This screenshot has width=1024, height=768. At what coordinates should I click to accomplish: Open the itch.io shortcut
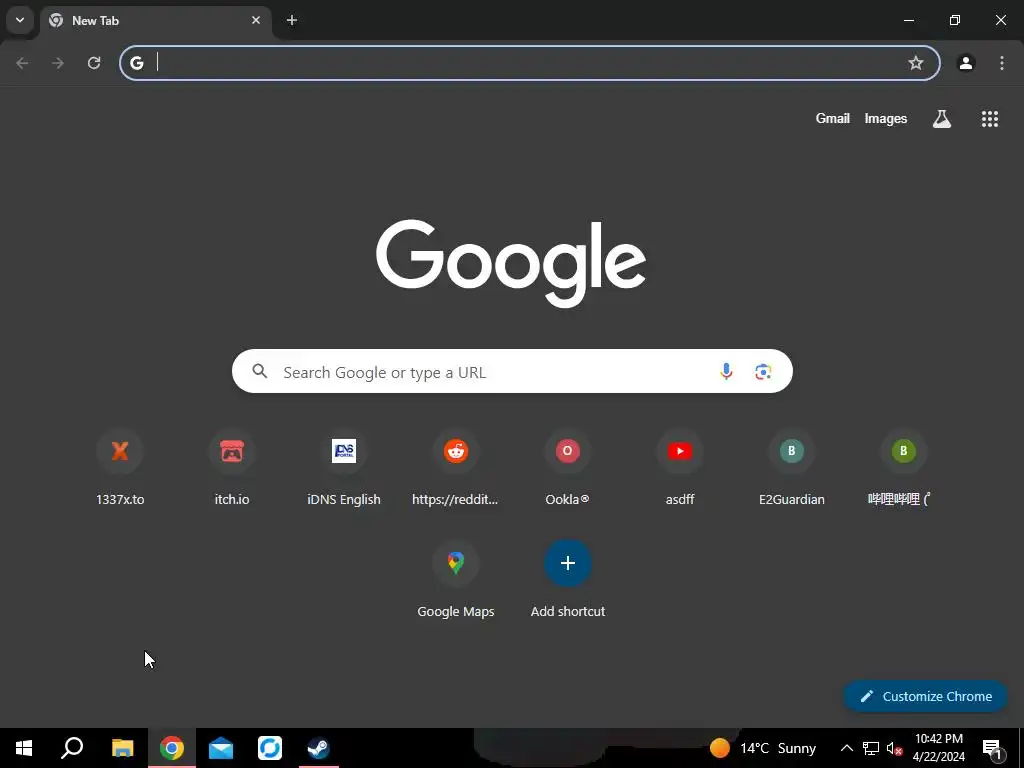coord(232,468)
